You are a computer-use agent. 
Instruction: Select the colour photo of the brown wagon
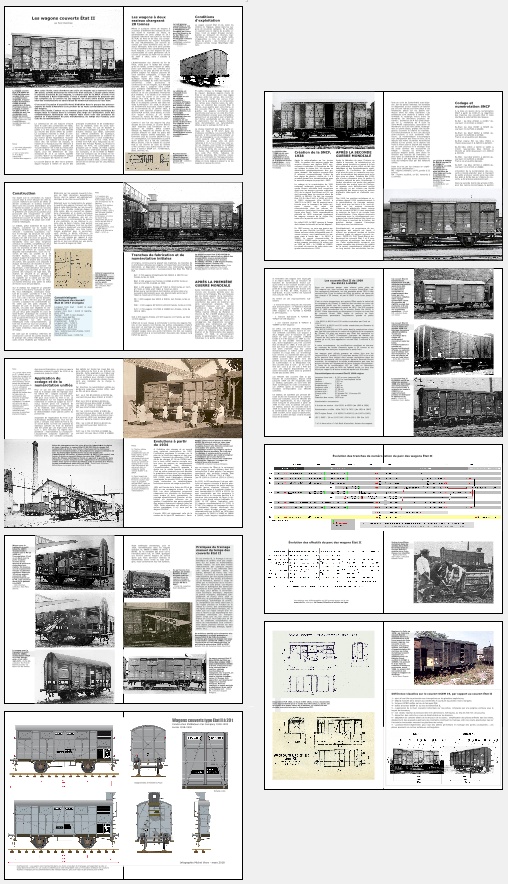(x=453, y=657)
